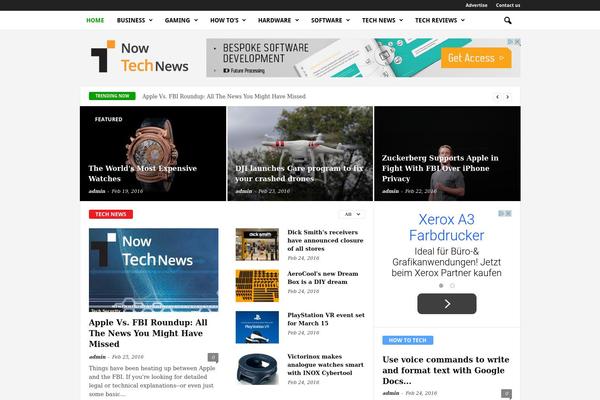This screenshot has width=600, height=400.
Task: Open the All filter dropdown in Tech News
Action: (x=352, y=214)
